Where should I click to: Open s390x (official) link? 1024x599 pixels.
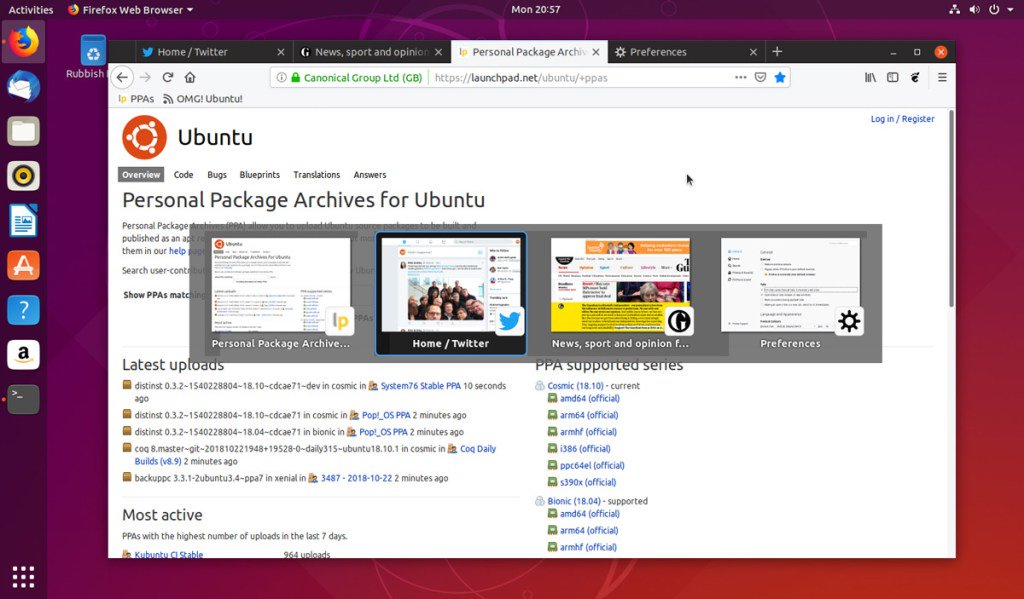click(x=588, y=482)
